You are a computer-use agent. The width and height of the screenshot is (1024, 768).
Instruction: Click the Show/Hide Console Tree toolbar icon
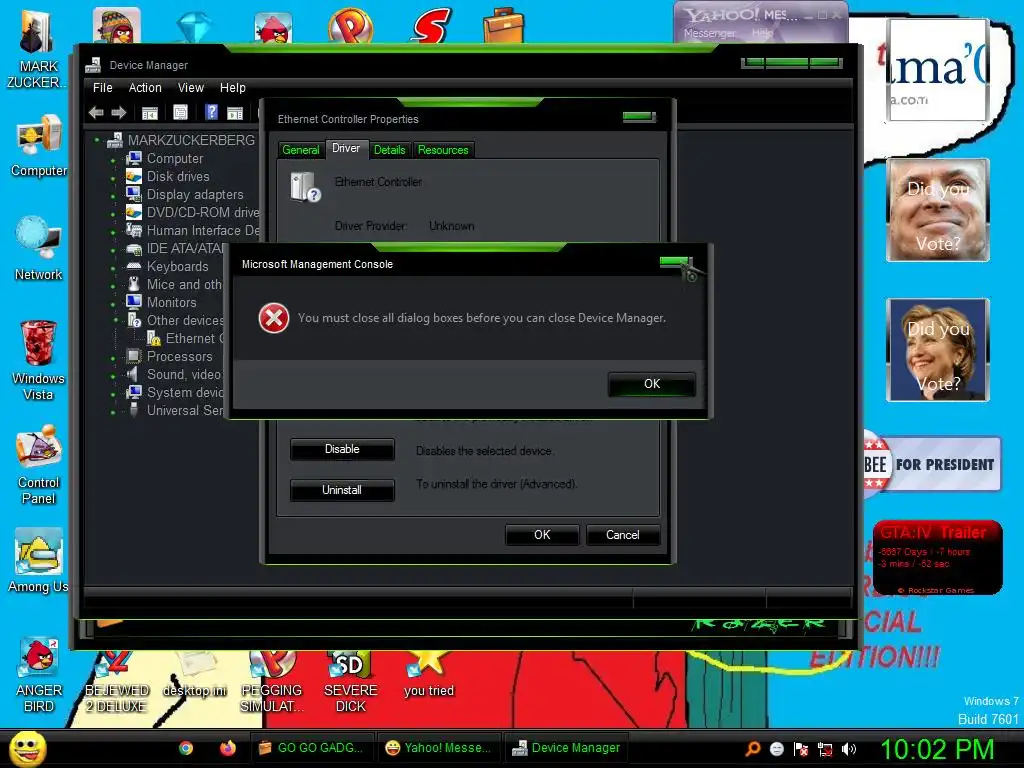point(150,113)
